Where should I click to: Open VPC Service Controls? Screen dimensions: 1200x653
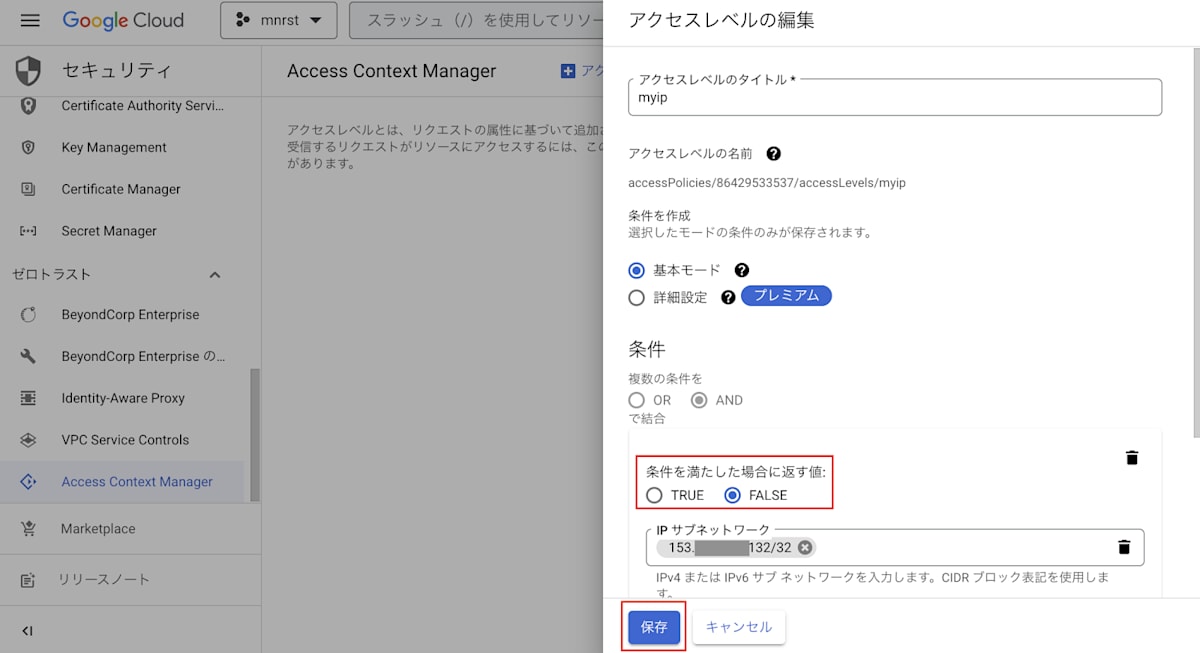tap(125, 440)
